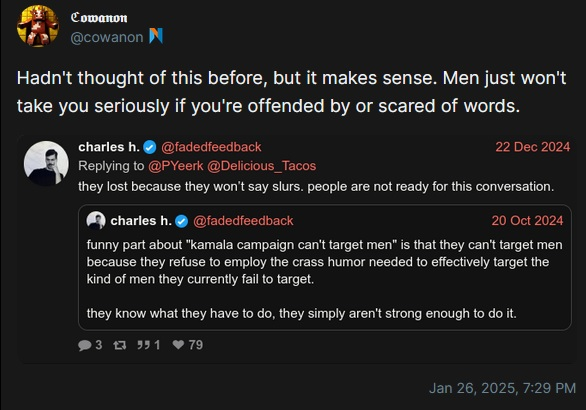The image size is (586, 410).
Task: Open @fadedfeedback handle in 20 Oct tweet
Action: click(243, 221)
